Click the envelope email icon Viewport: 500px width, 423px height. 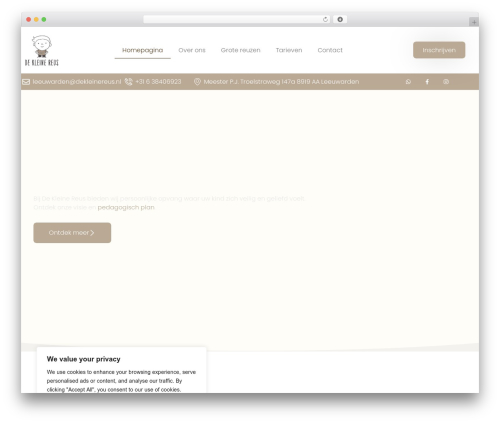tap(26, 82)
